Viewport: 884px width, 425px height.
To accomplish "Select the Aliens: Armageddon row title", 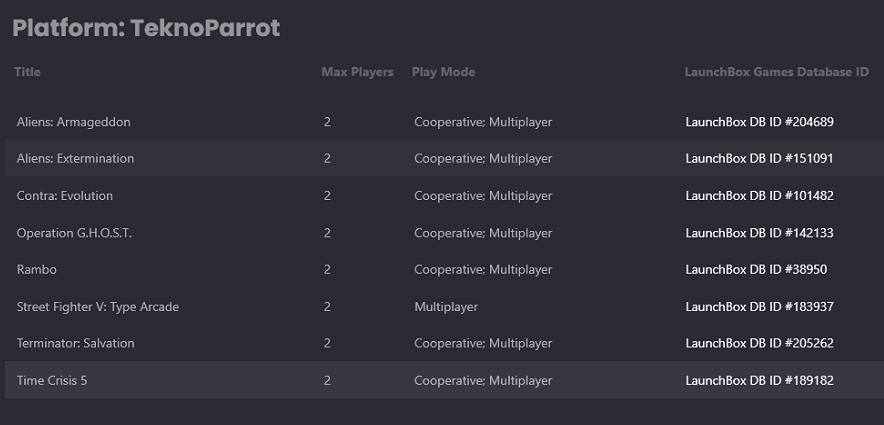I will click(74, 122).
